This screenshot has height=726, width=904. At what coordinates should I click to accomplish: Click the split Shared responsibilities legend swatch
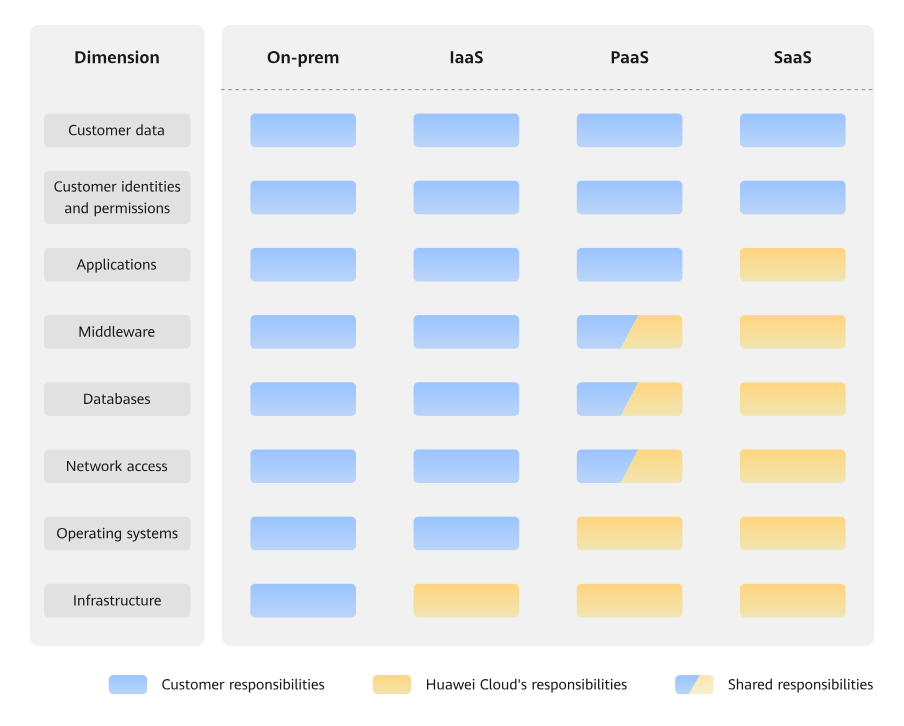(694, 684)
